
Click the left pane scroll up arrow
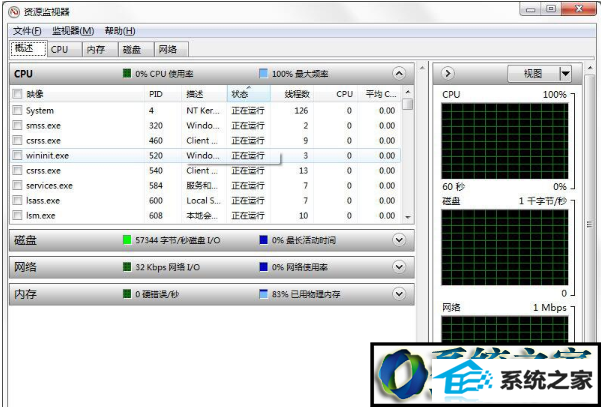(x=422, y=68)
